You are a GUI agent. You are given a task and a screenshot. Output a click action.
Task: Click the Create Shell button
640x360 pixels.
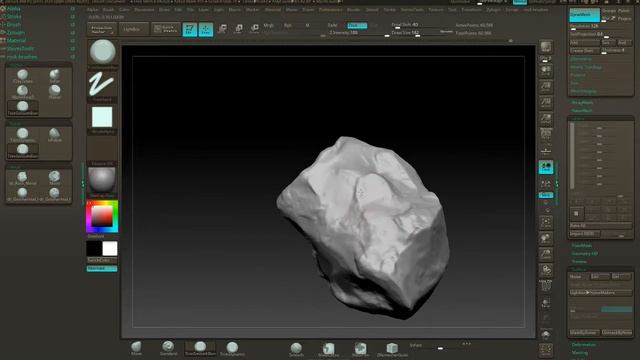tap(584, 51)
